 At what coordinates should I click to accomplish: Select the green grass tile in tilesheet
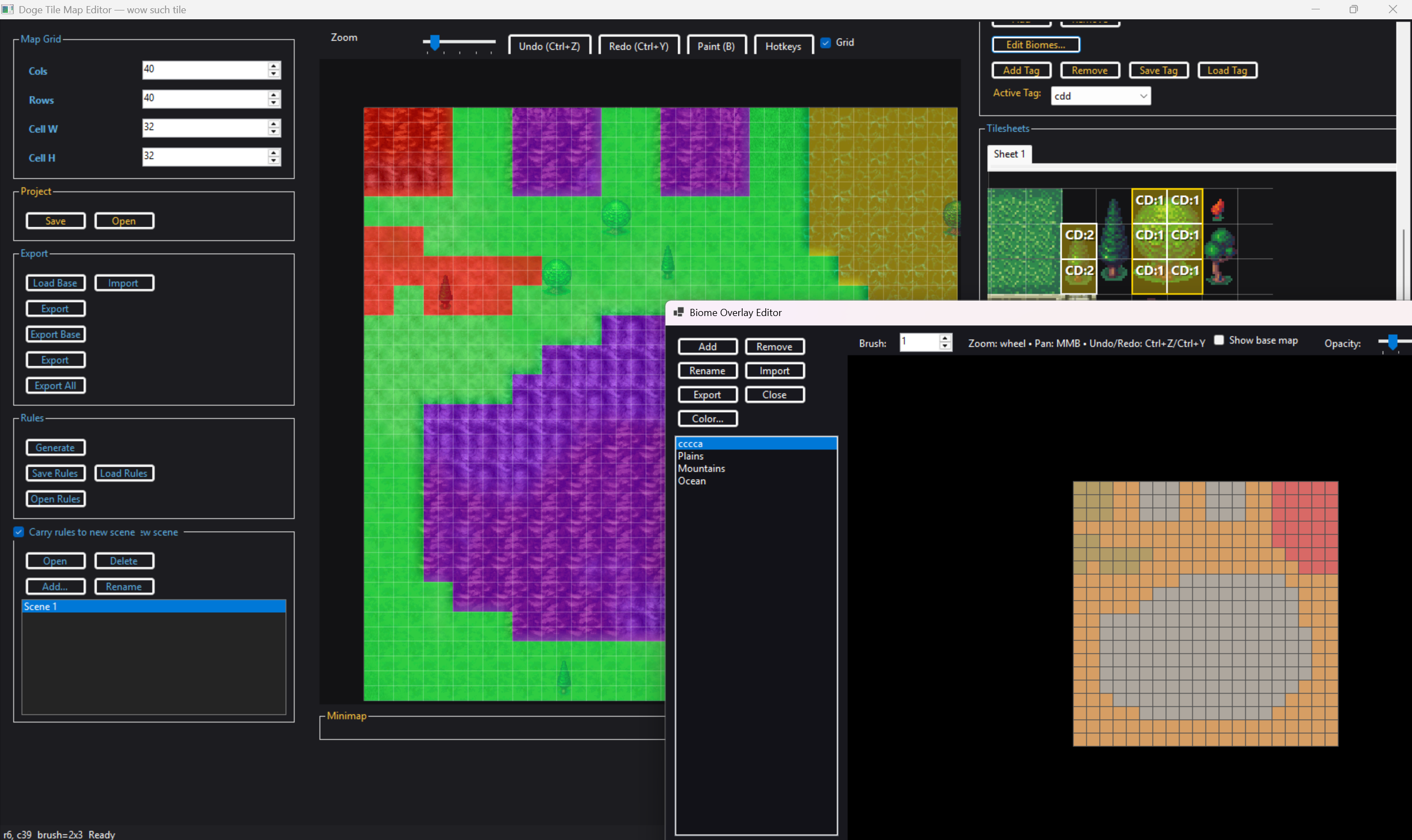click(x=1024, y=240)
